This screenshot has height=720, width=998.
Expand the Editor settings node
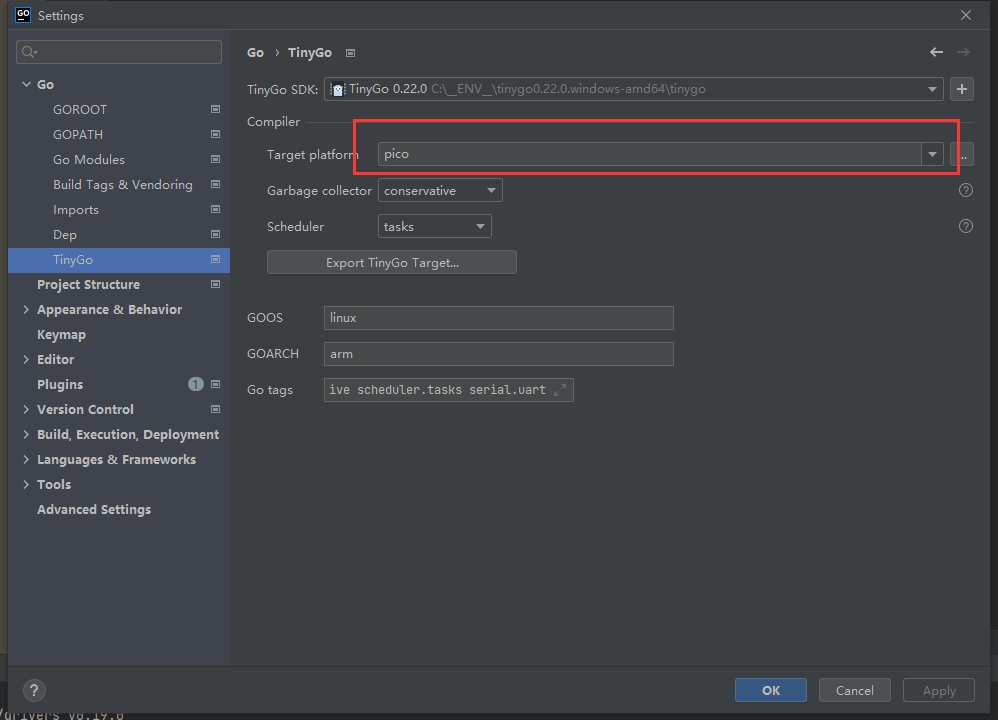[x=26, y=359]
